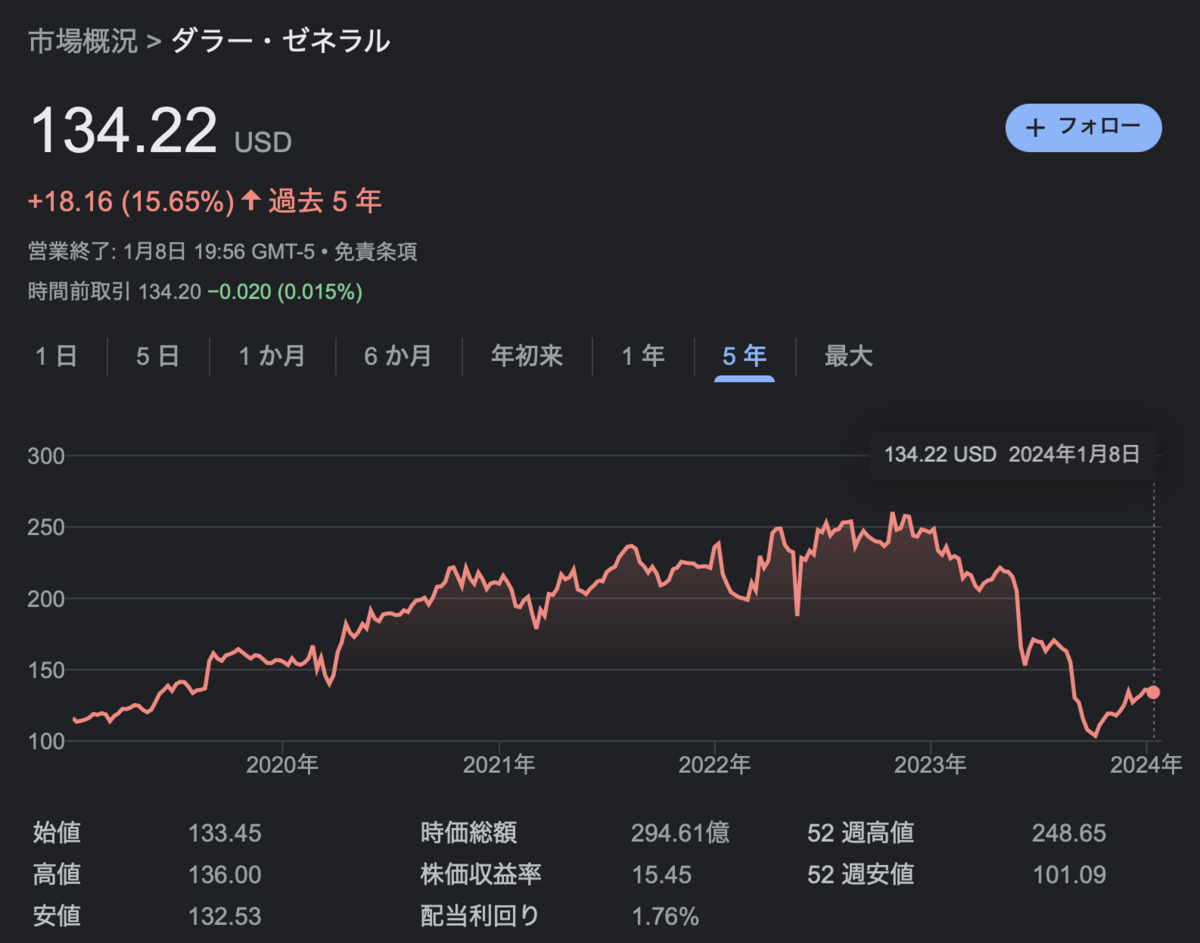Click the 2023年 x-axis label
Screen dimensions: 1200x943
click(930, 765)
